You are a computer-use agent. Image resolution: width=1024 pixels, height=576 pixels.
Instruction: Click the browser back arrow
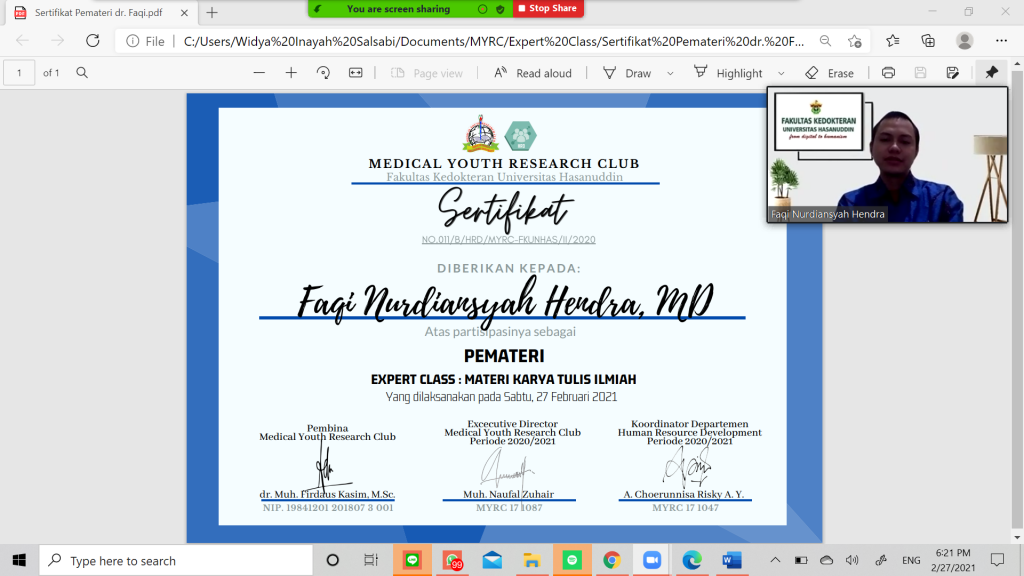coord(22,40)
